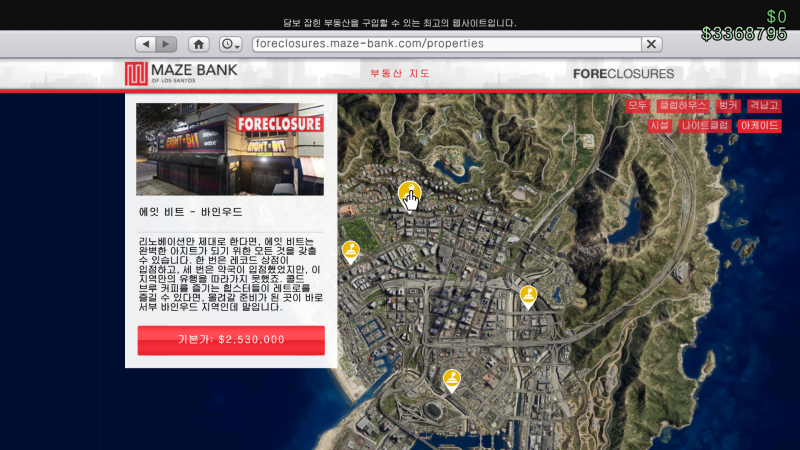Open the history clock dropdown
The width and height of the screenshot is (800, 450).
click(x=231, y=44)
